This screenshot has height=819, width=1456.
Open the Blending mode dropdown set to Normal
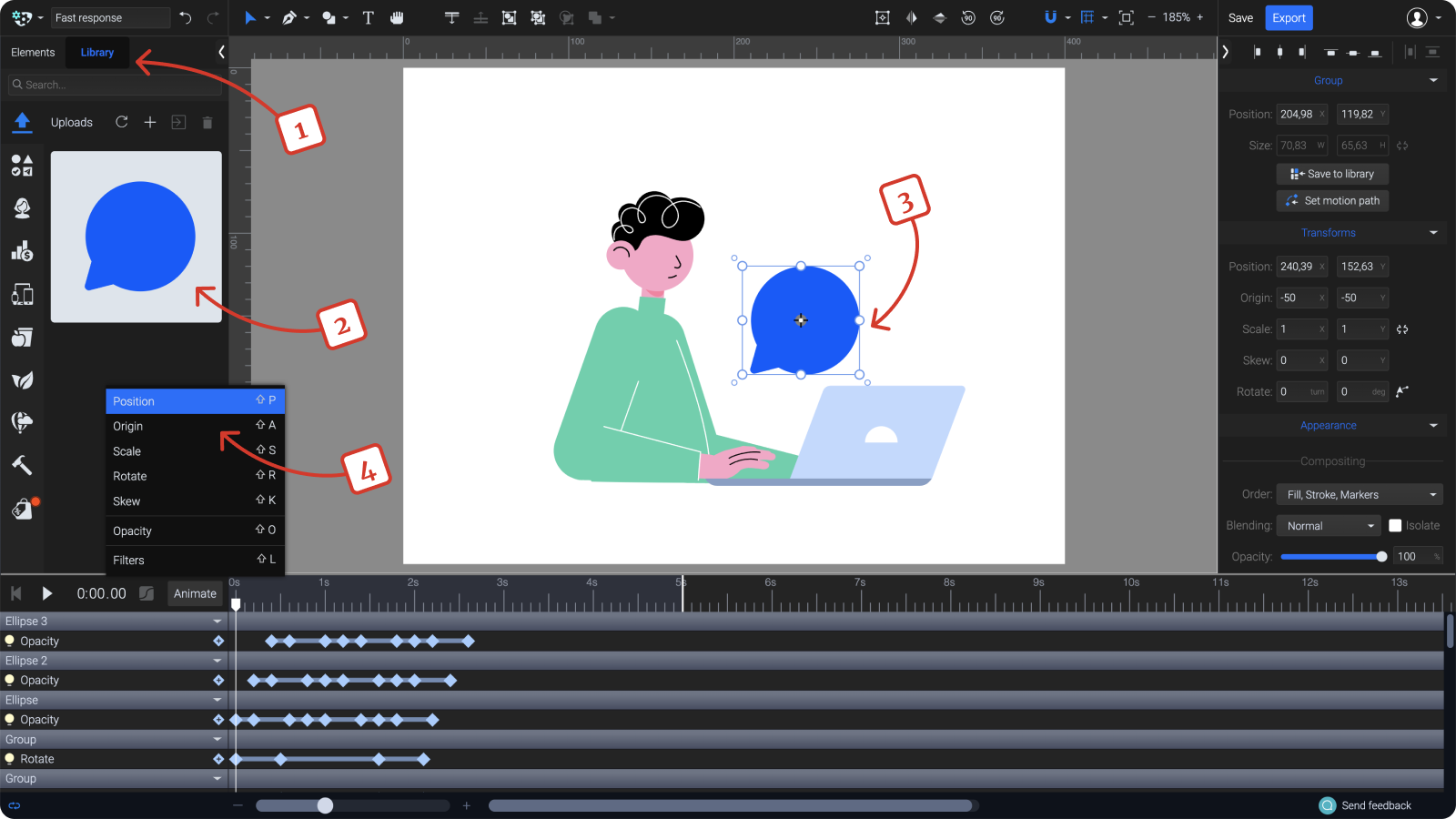pyautogui.click(x=1328, y=525)
